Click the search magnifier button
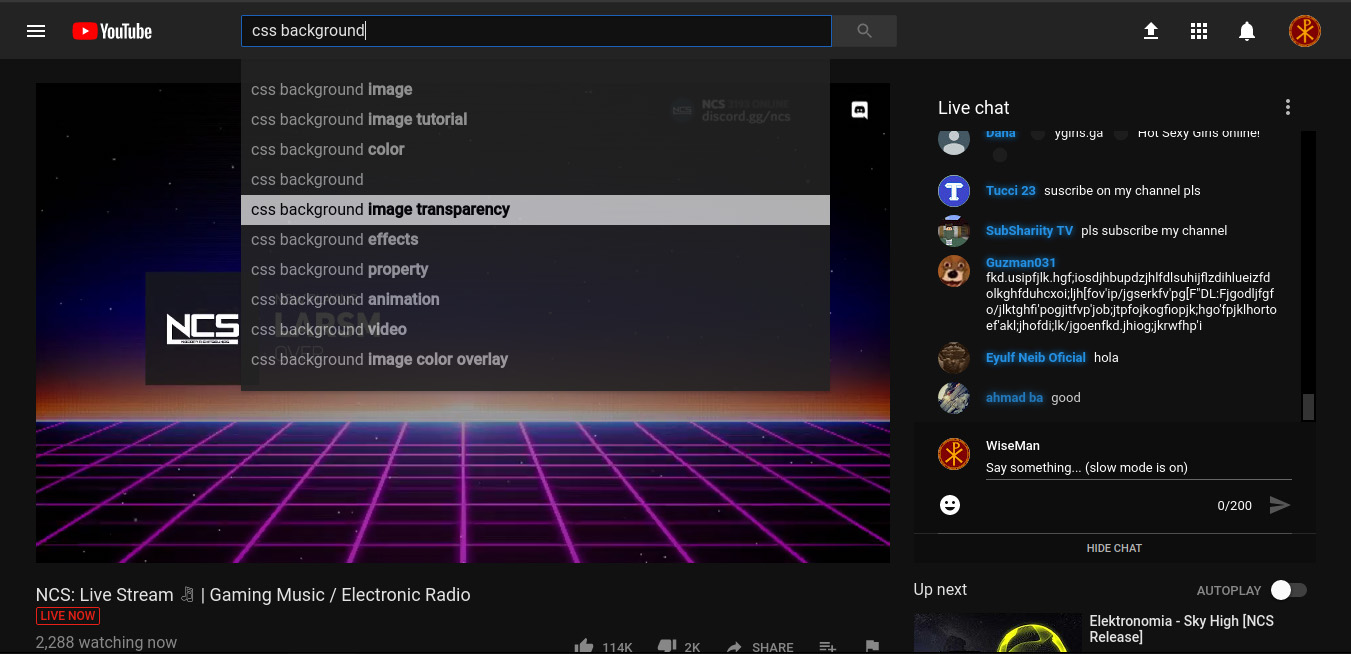 (865, 31)
